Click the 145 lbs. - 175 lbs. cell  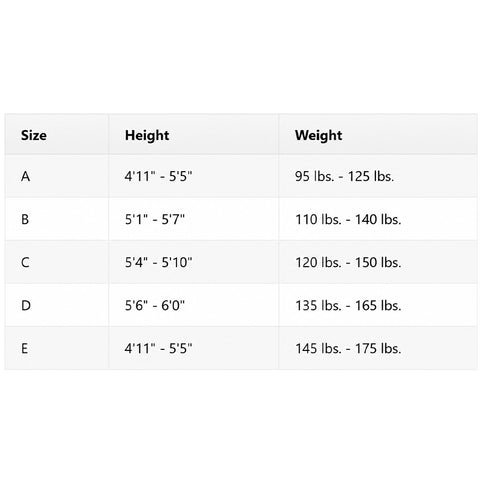point(378,348)
